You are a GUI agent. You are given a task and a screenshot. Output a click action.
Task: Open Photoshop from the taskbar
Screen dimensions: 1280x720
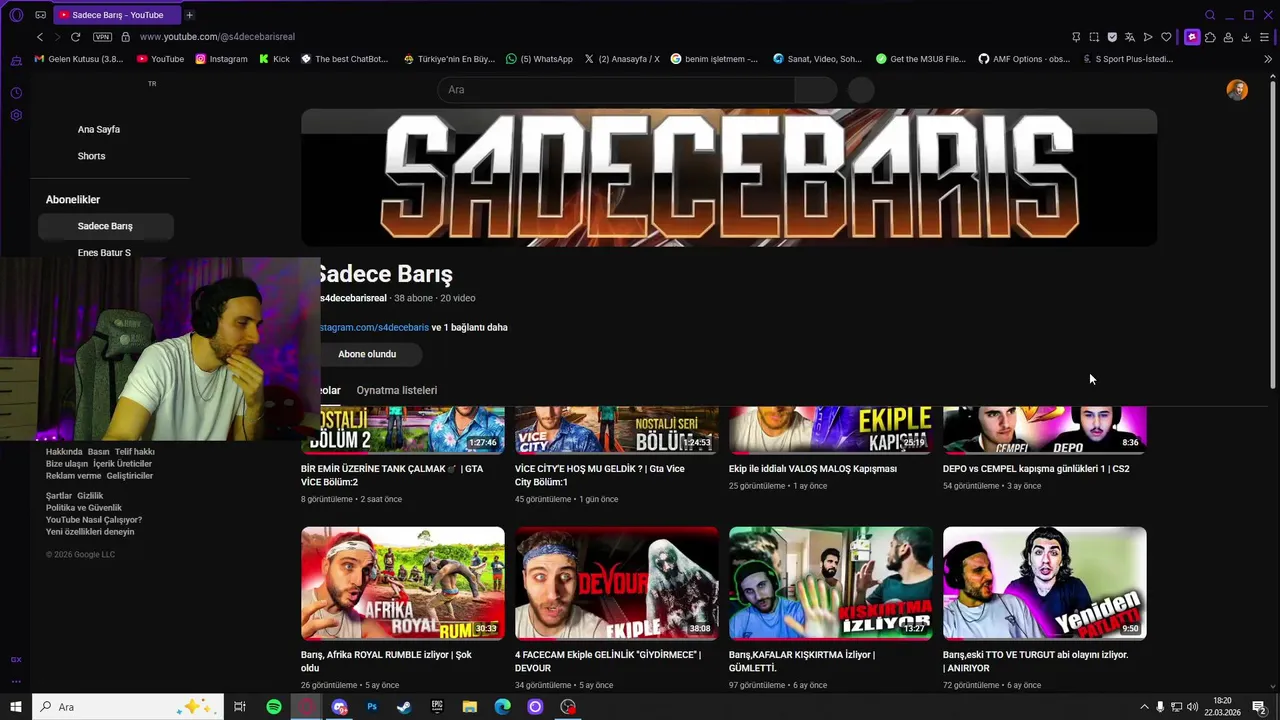(x=372, y=707)
